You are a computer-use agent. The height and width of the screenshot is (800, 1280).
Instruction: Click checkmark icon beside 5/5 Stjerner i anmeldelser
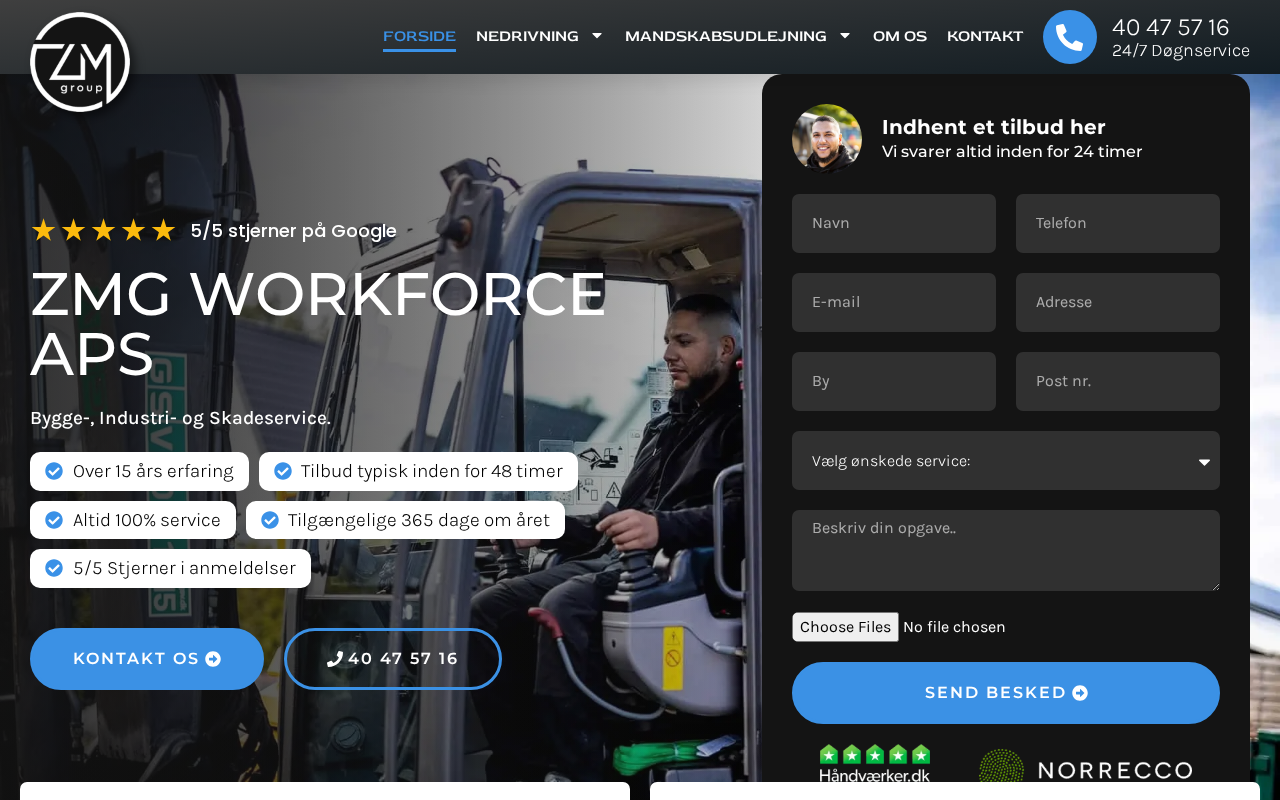point(54,569)
